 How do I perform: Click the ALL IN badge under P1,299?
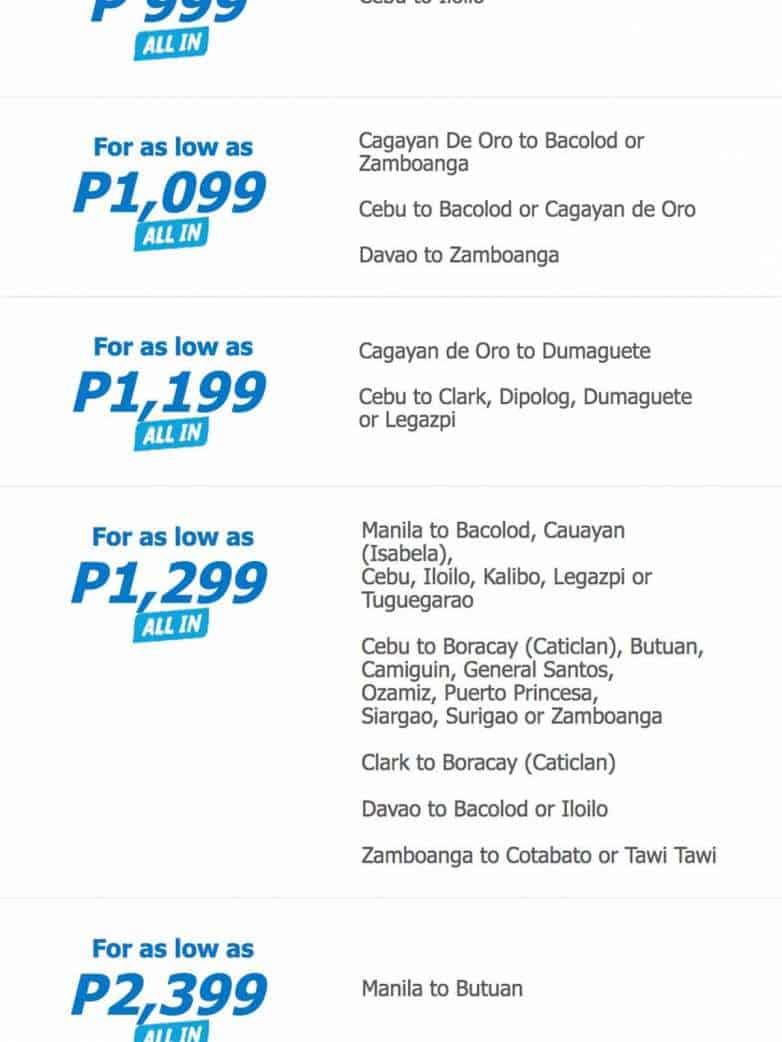click(x=170, y=626)
